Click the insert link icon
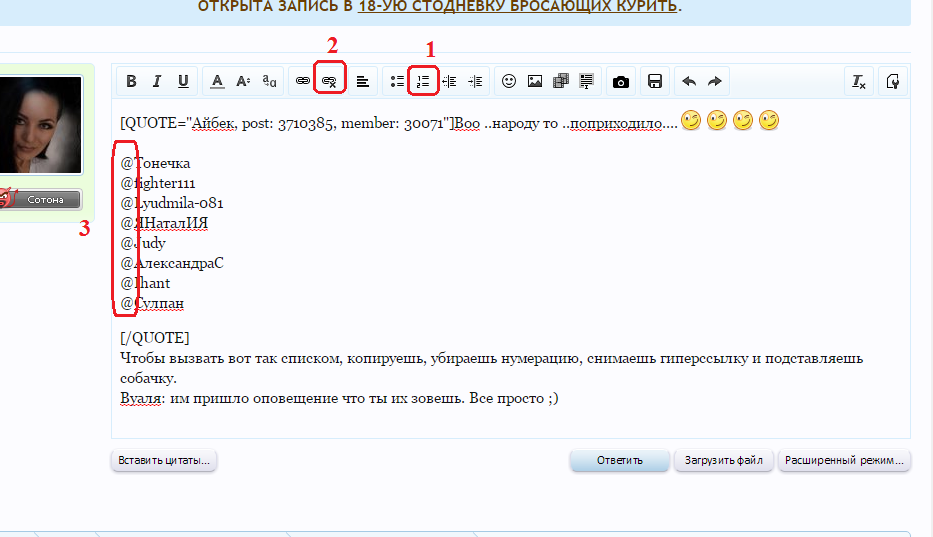This screenshot has width=933, height=537. pyautogui.click(x=303, y=82)
